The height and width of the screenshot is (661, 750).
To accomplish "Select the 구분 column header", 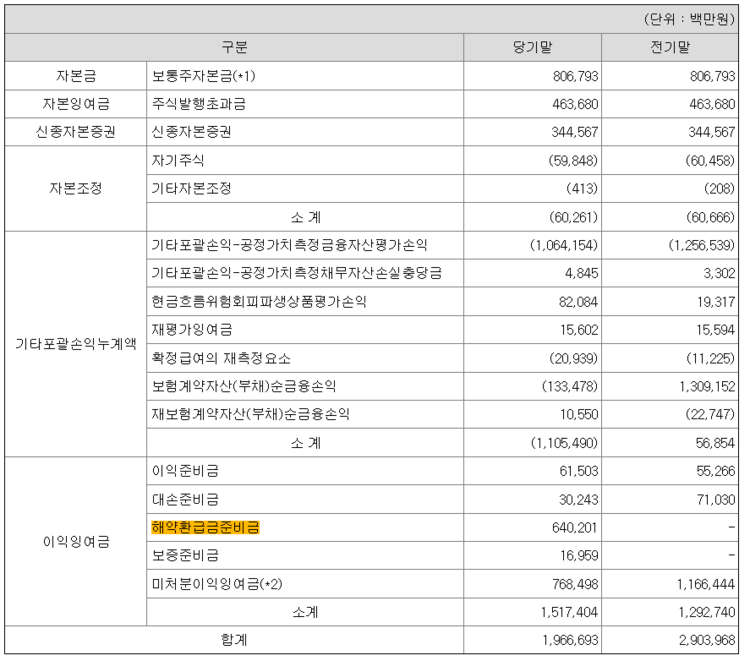I will click(234, 47).
